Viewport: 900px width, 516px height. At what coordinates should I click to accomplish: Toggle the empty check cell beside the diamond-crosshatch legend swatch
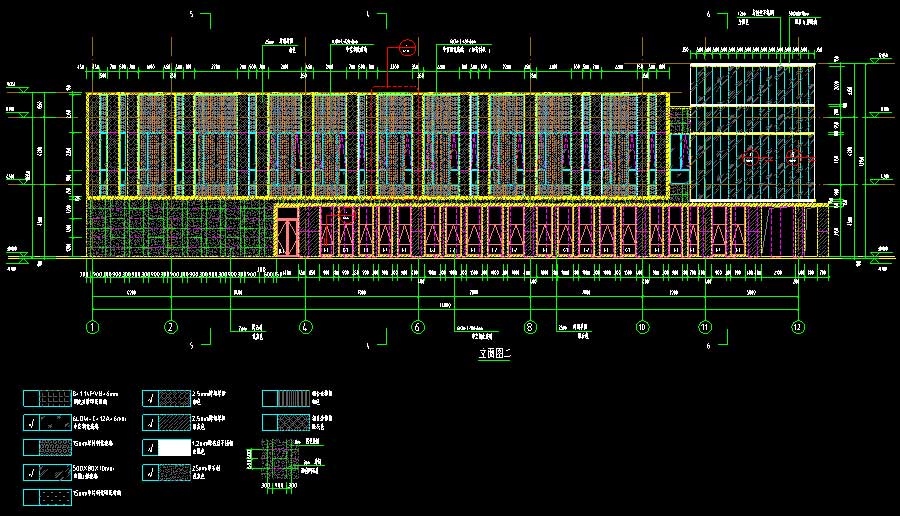tap(270, 423)
